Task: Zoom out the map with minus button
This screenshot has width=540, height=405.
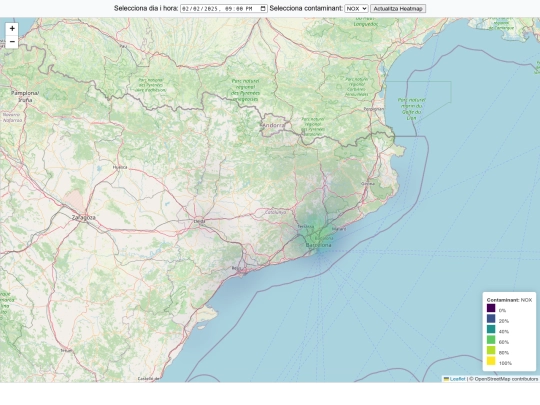Action: [12, 42]
